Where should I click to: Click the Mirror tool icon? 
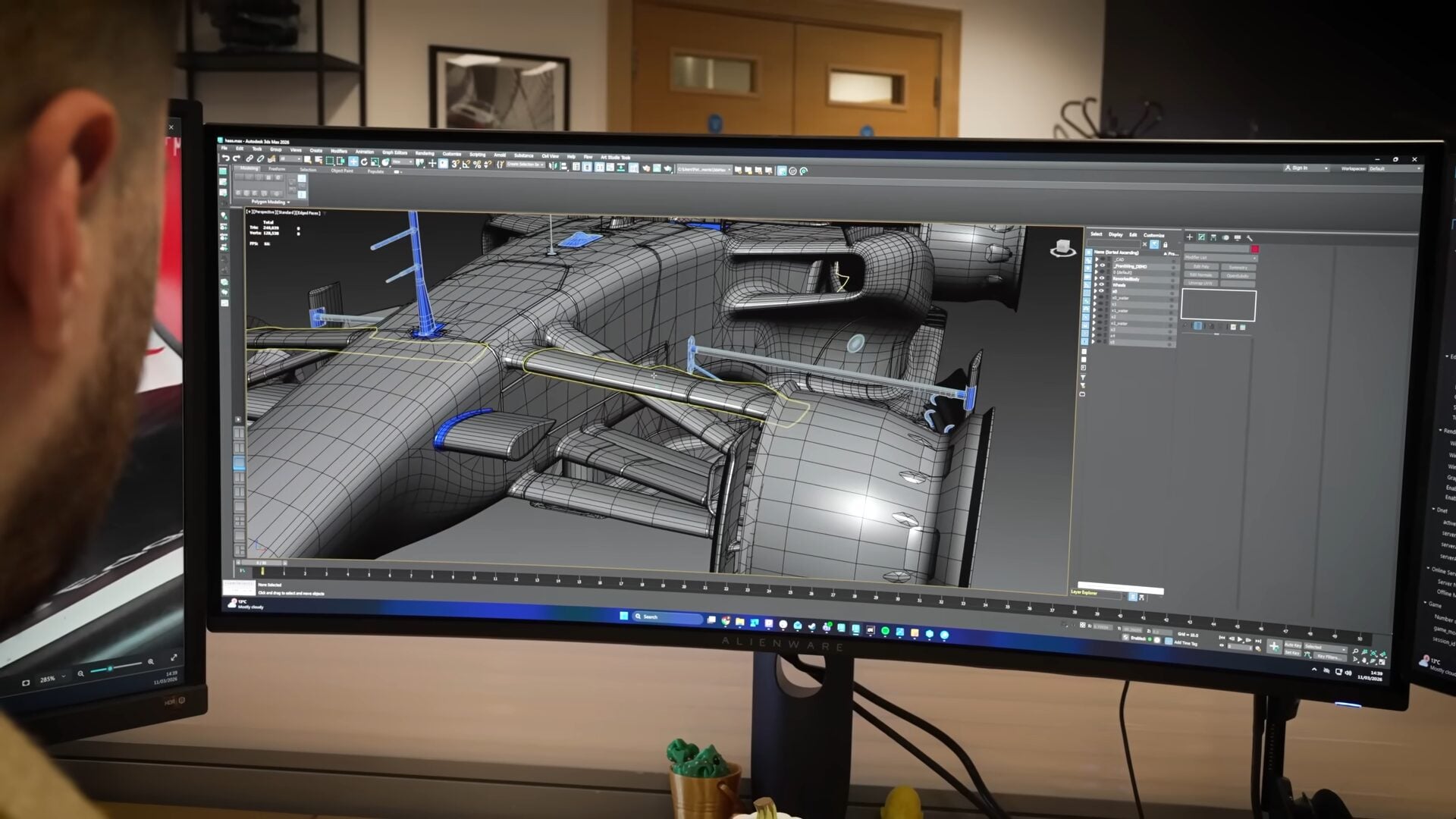[553, 165]
